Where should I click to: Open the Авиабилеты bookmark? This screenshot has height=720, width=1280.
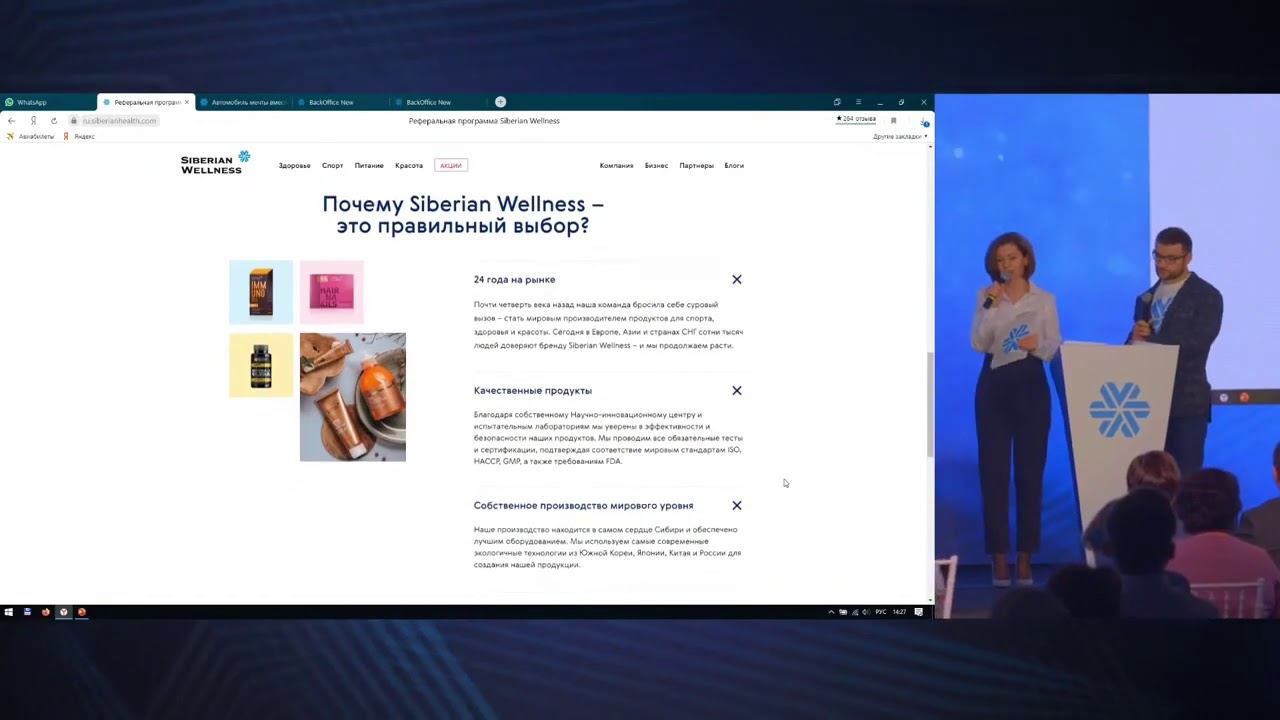point(31,136)
